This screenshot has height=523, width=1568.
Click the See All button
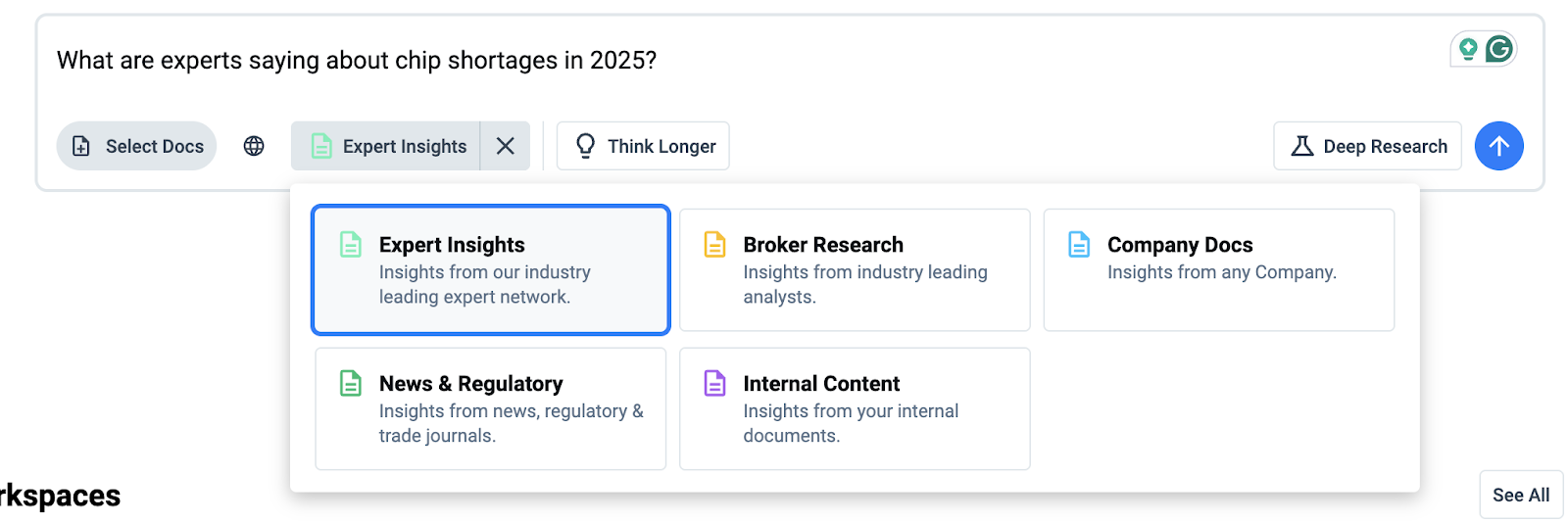[1520, 495]
